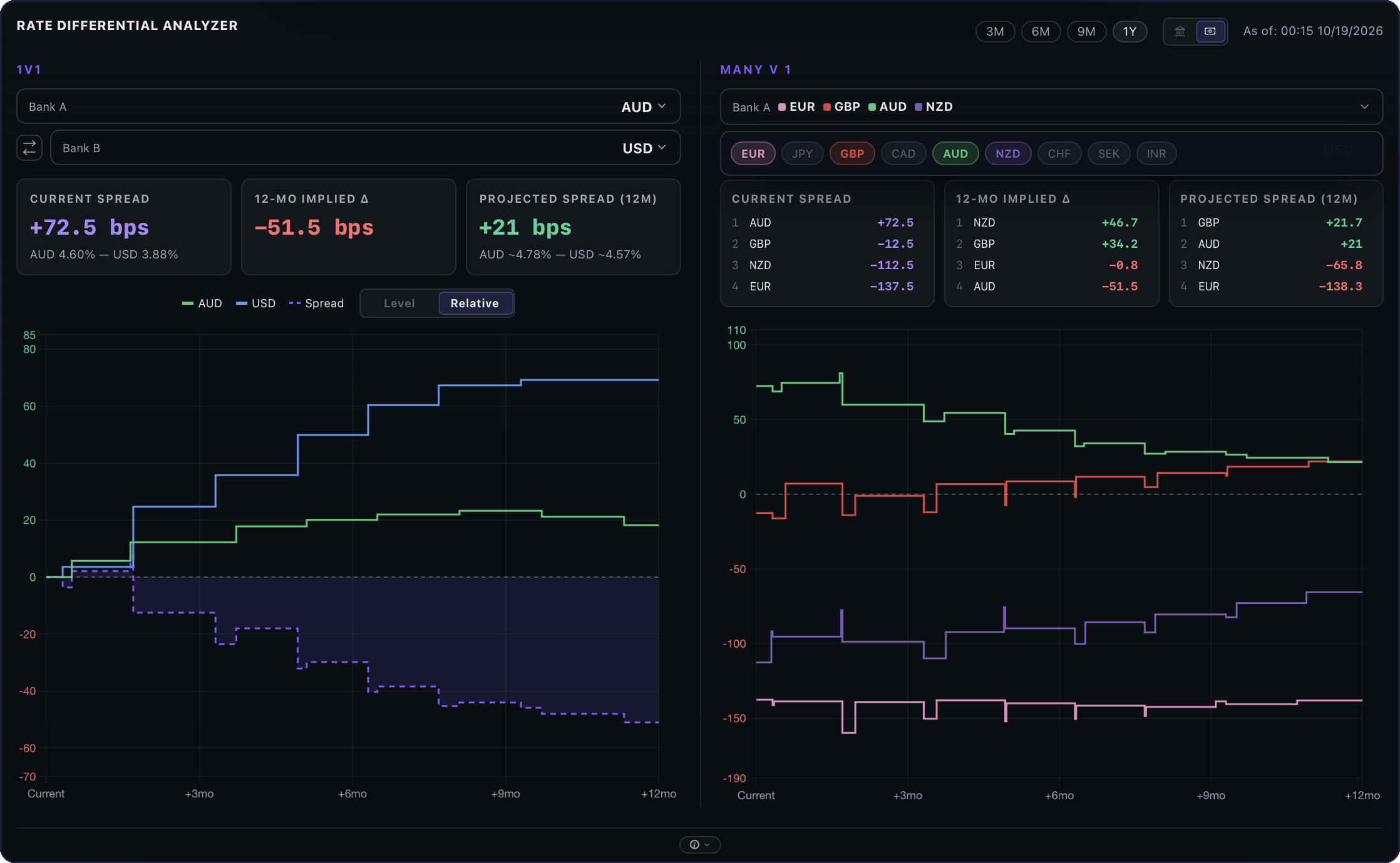Select the banknote icon mode

1210,31
